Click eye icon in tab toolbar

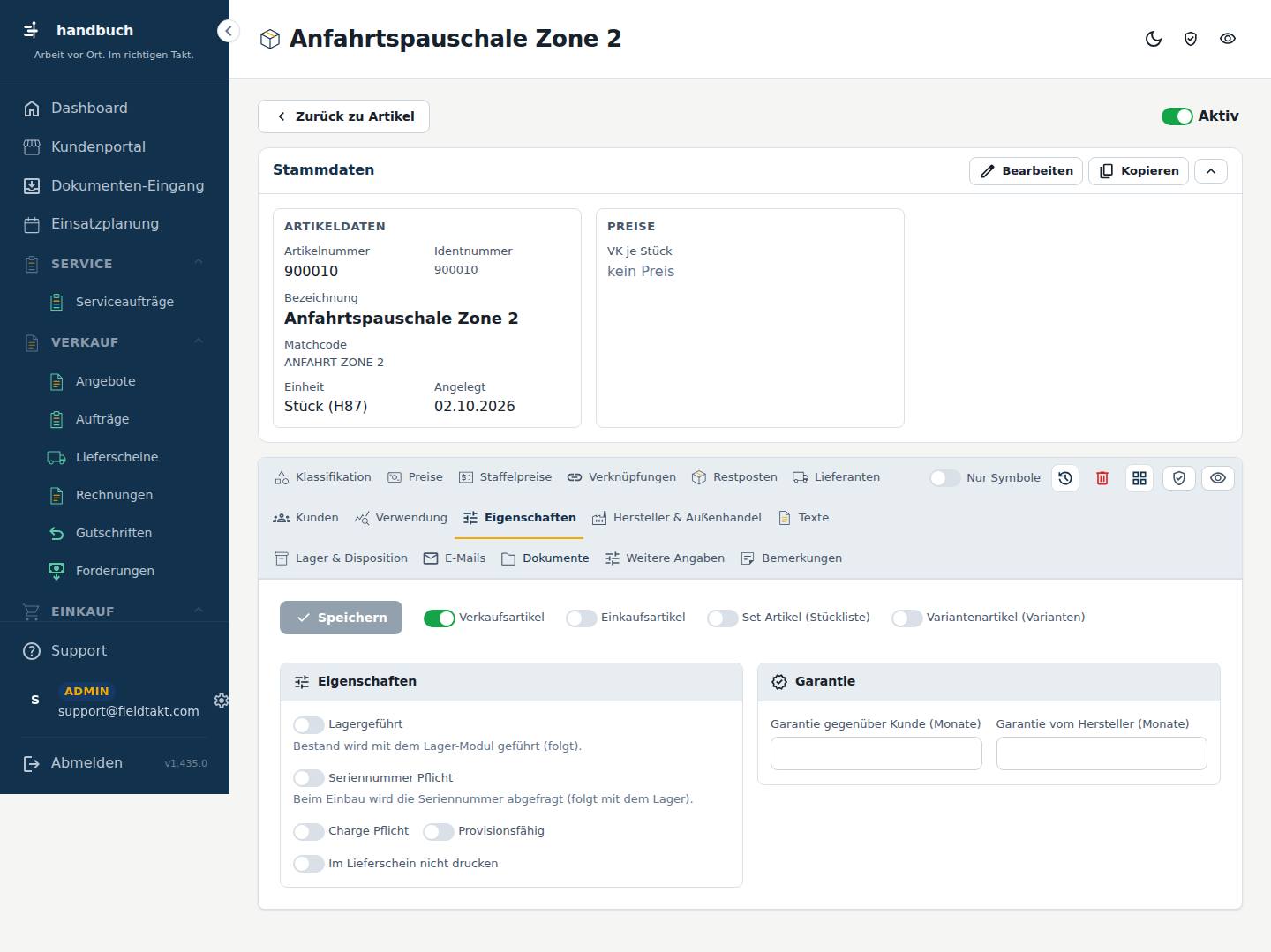coord(1218,478)
